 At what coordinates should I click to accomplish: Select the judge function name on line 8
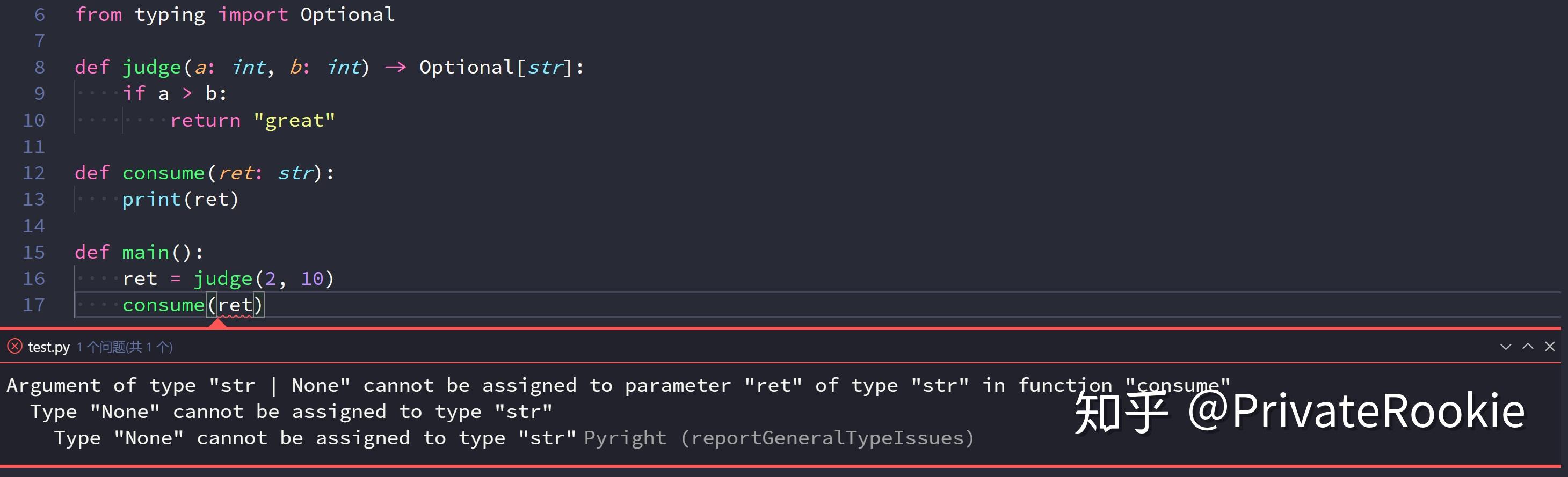pos(151,67)
